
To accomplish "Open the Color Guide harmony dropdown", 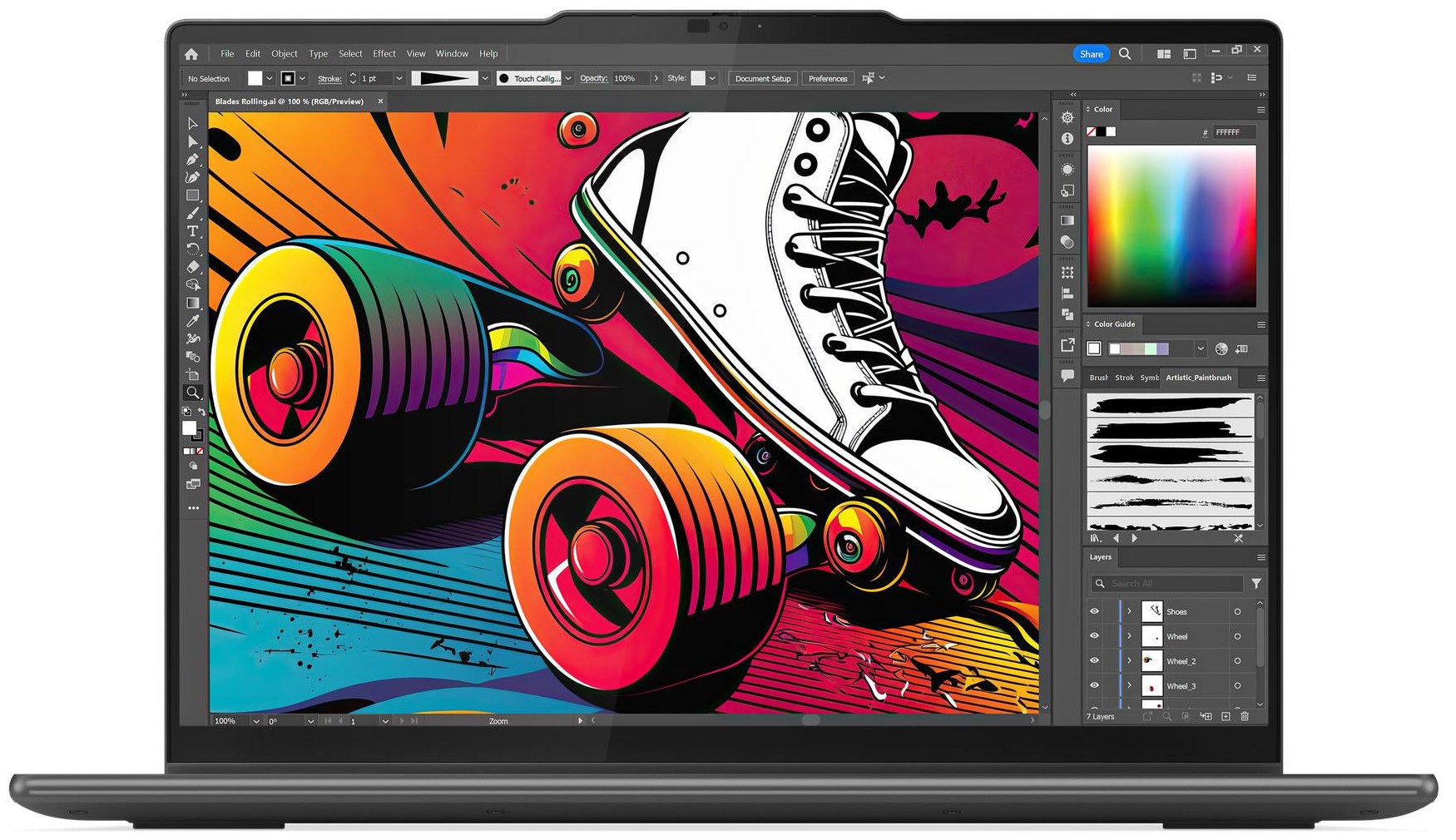I will 1200,349.
